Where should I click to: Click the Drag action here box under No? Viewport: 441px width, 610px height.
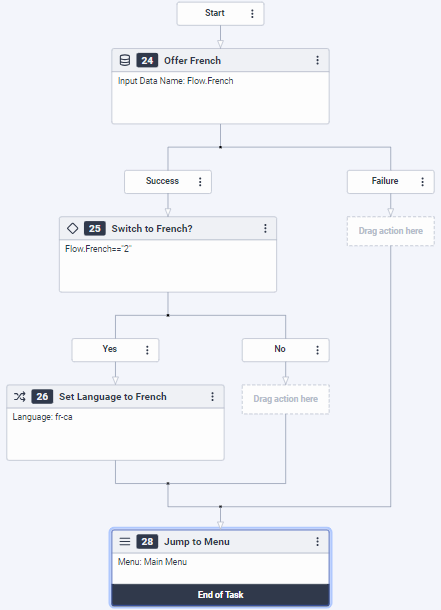285,399
